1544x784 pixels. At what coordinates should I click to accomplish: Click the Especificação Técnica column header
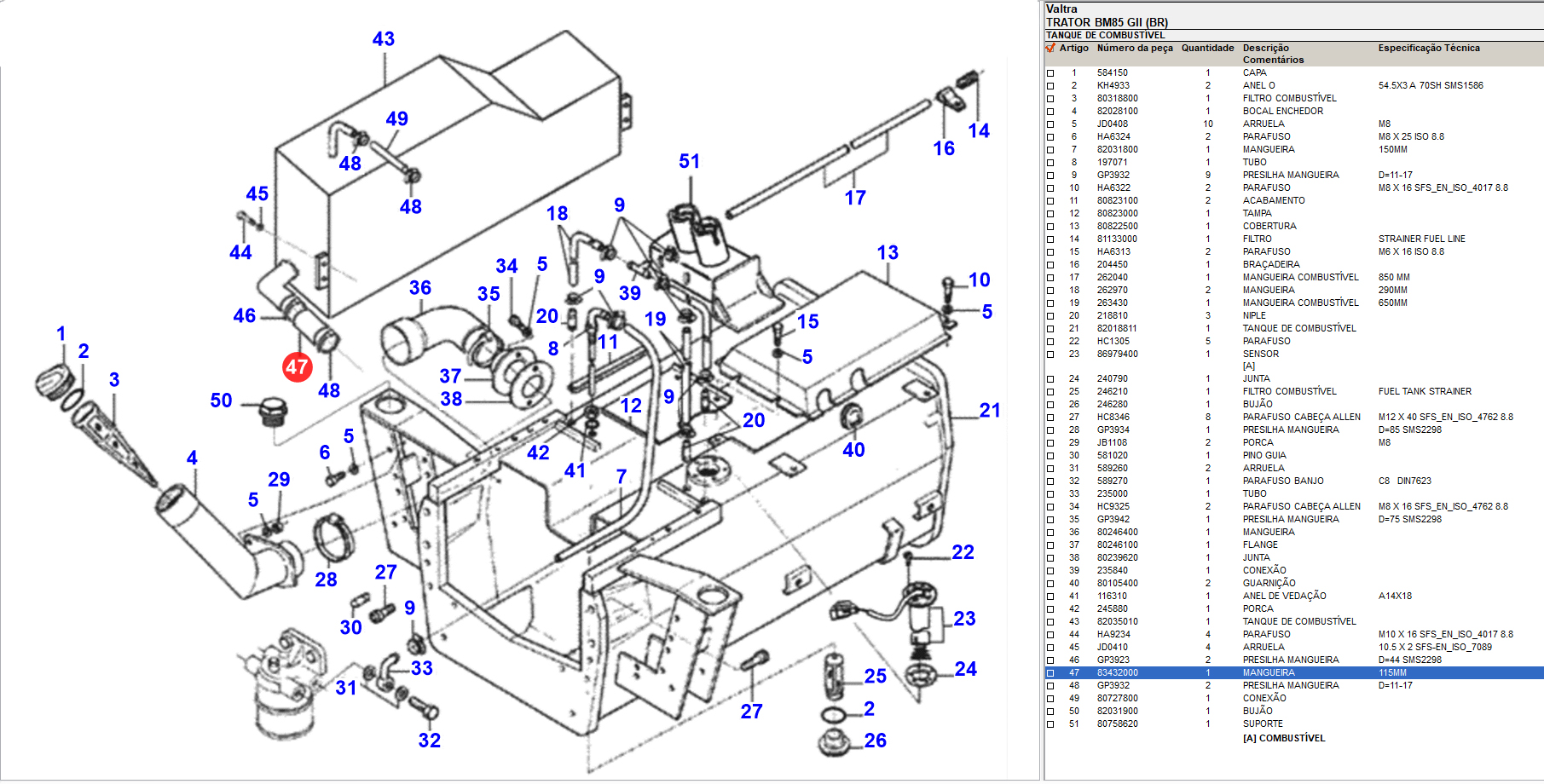(x=1428, y=48)
